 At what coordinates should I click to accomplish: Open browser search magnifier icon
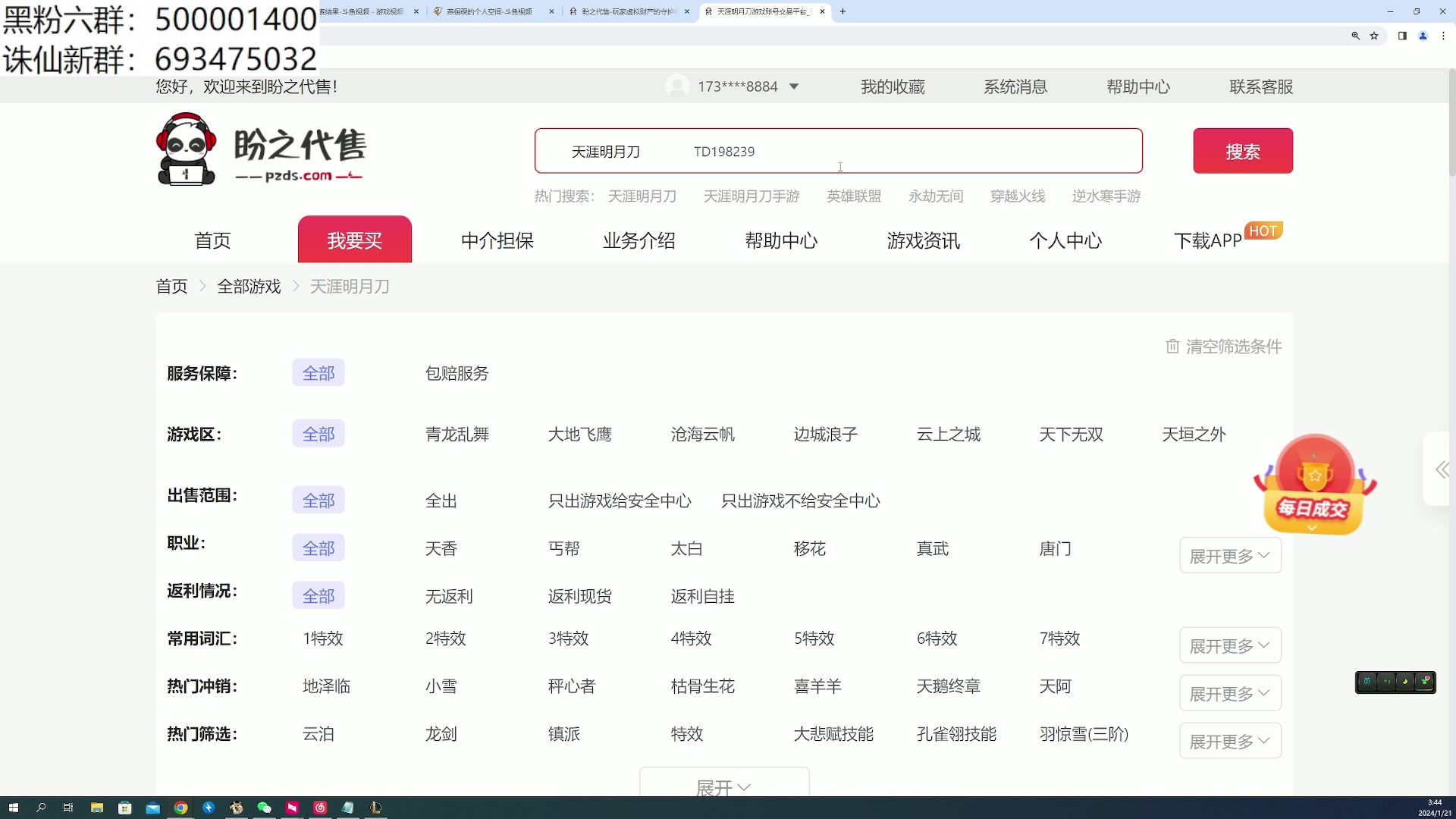click(1357, 36)
